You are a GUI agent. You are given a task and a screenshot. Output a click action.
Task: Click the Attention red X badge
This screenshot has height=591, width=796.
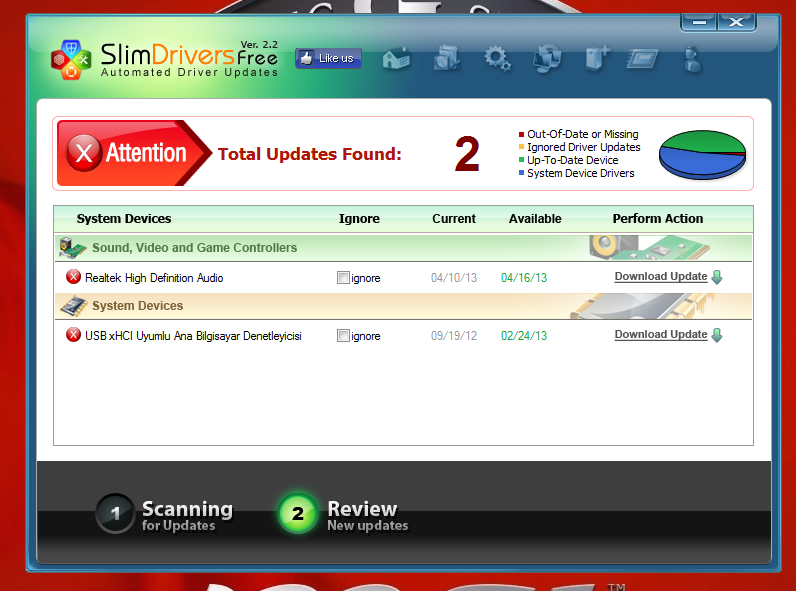(x=84, y=153)
